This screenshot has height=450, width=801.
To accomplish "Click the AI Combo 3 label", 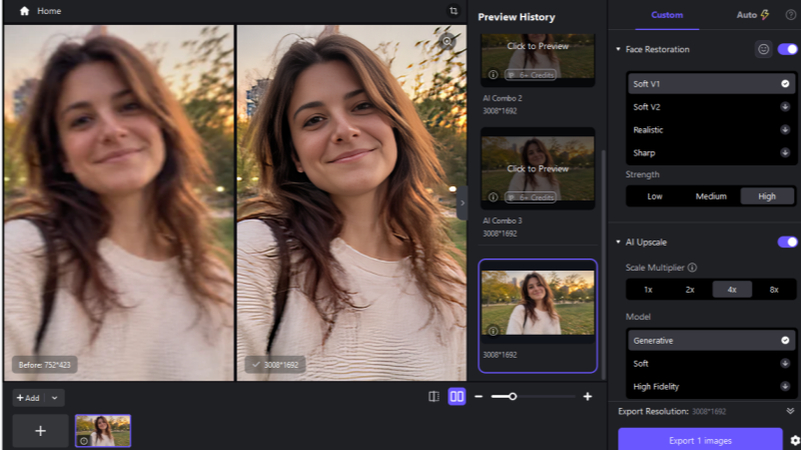I will pos(502,221).
